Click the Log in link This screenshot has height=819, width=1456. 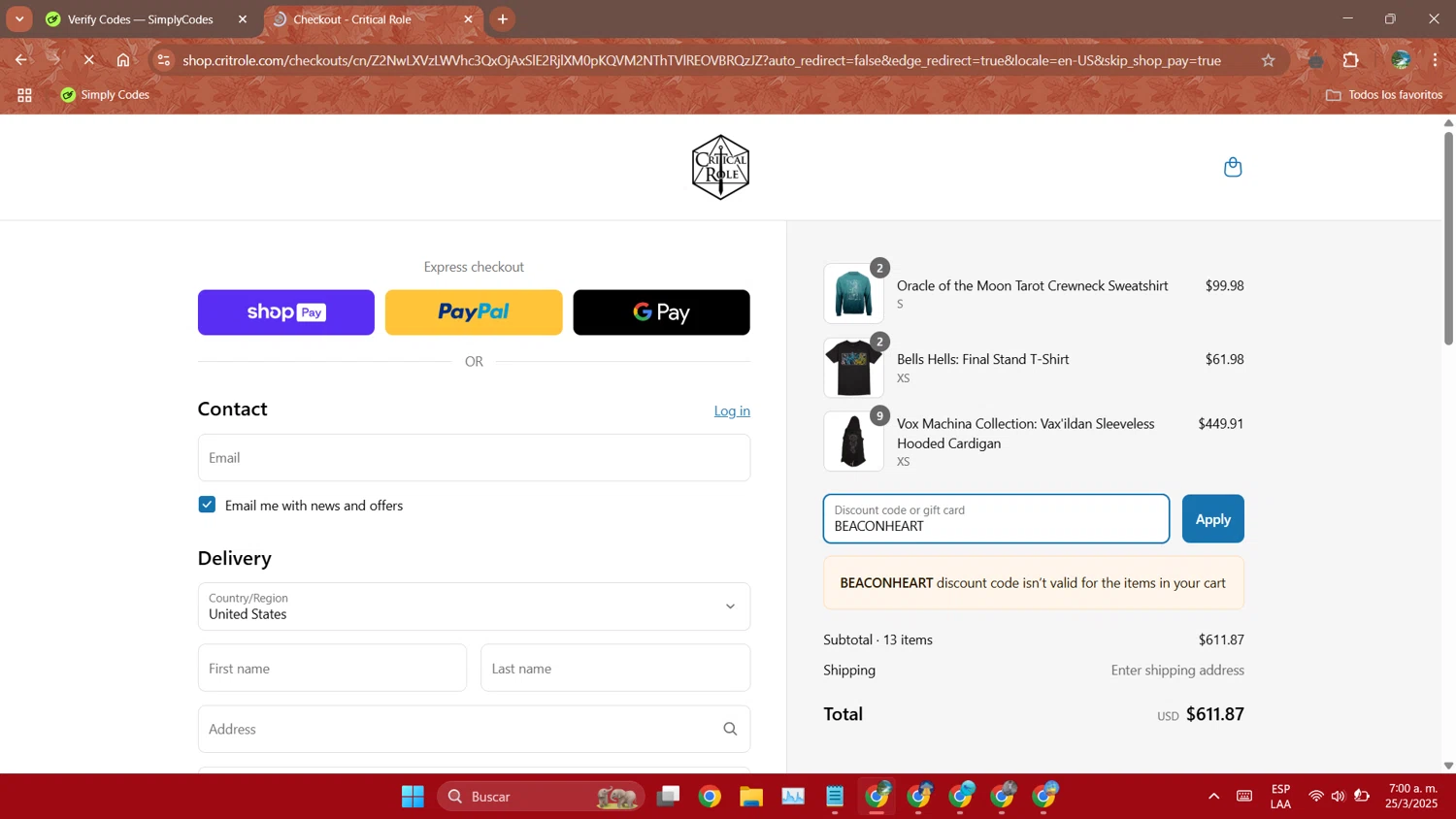[x=732, y=411]
